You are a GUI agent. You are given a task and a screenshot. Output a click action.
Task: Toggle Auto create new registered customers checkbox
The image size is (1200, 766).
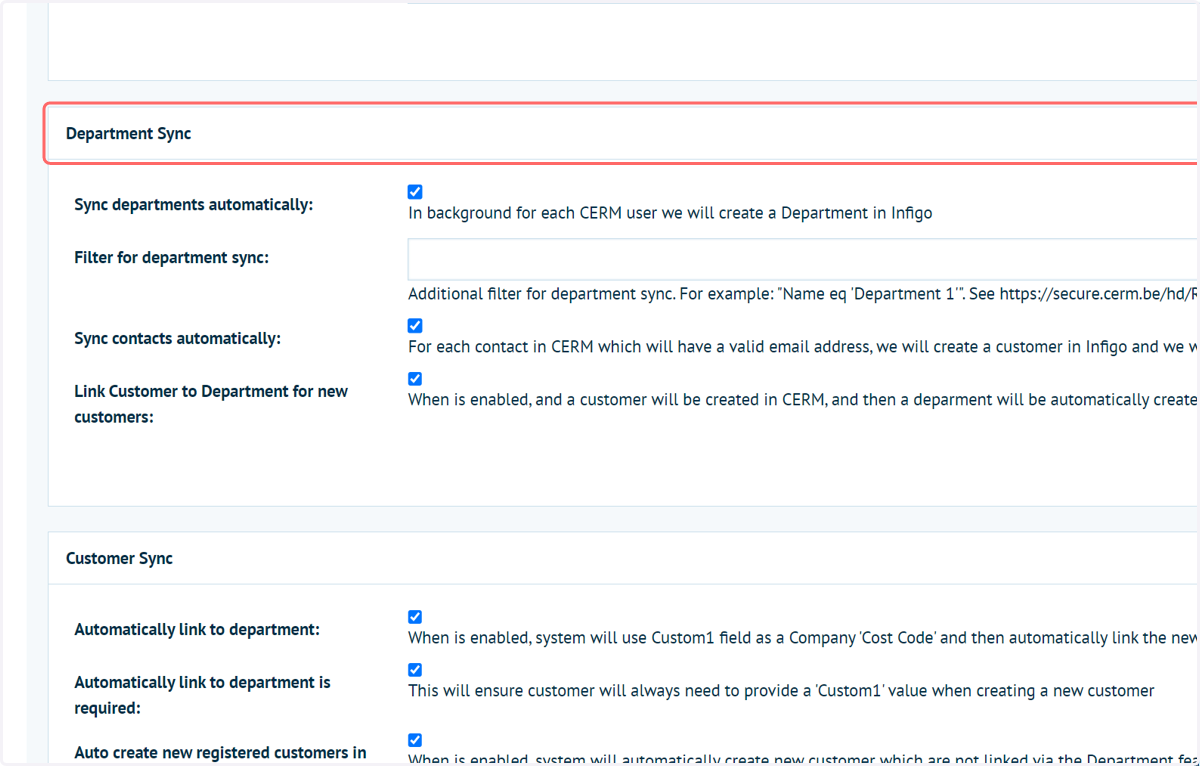coord(415,740)
